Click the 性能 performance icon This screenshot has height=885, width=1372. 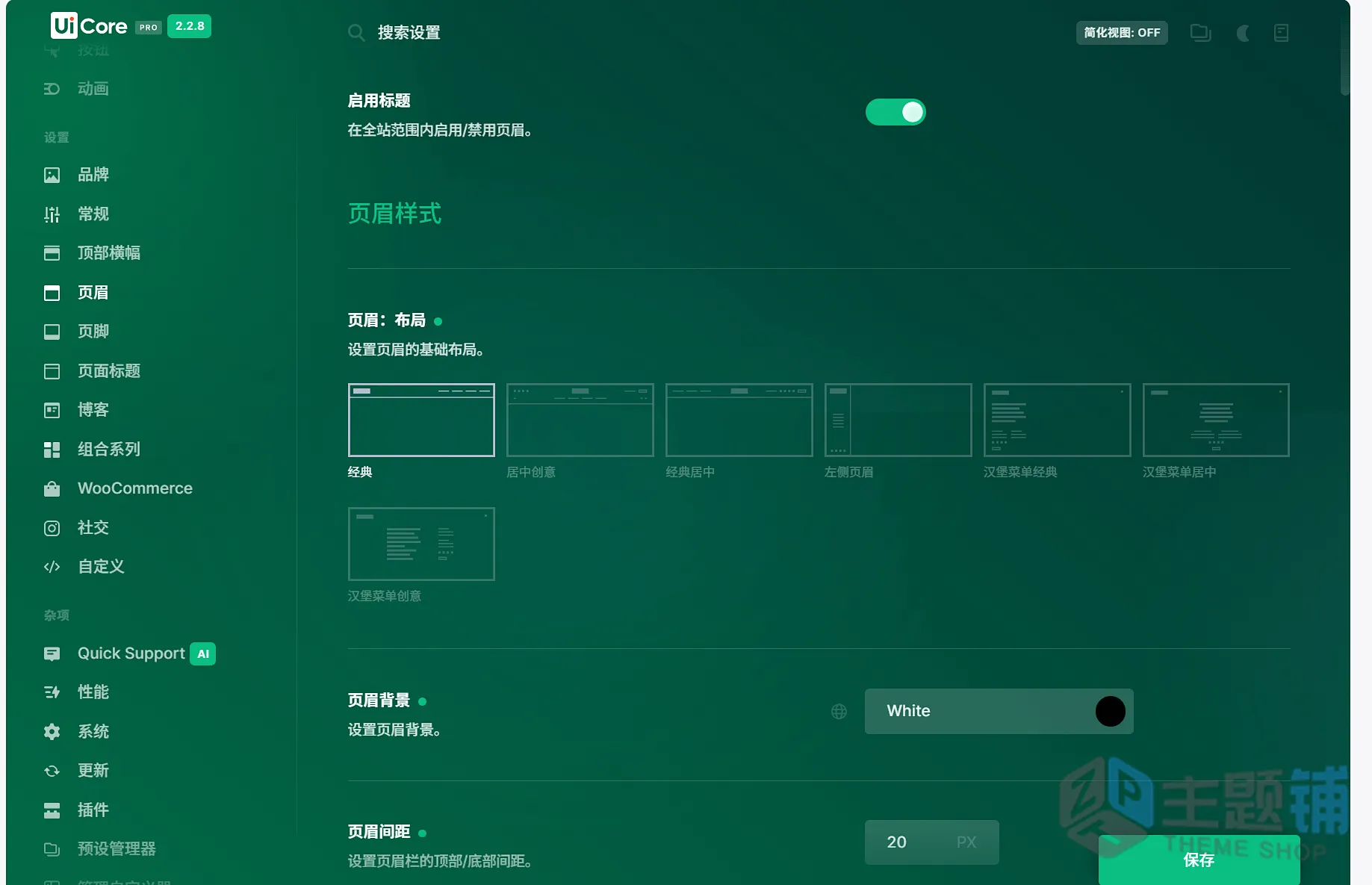click(x=52, y=692)
